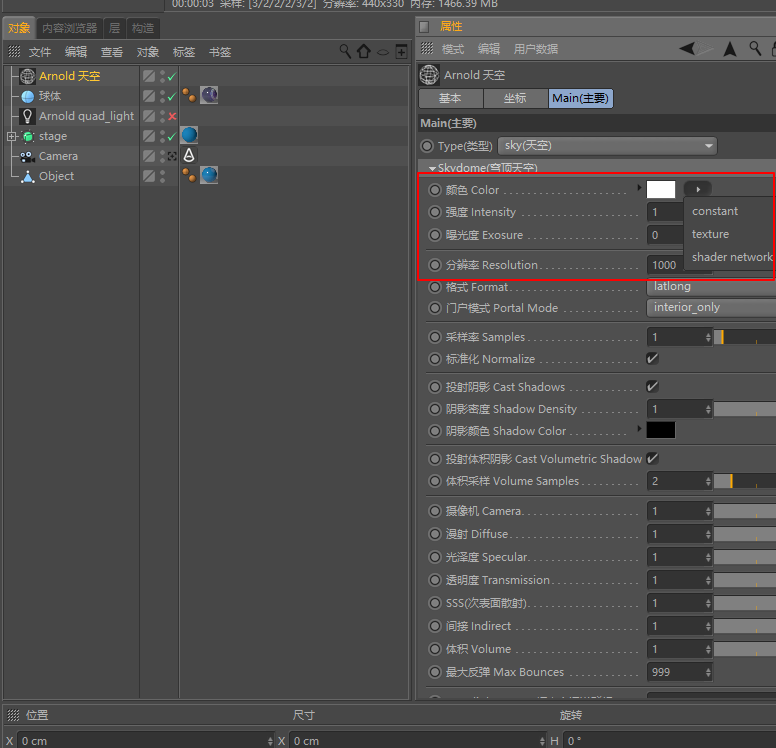Image resolution: width=776 pixels, height=748 pixels.
Task: Toggle the 标准化 Normalize checkbox
Action: [x=653, y=358]
